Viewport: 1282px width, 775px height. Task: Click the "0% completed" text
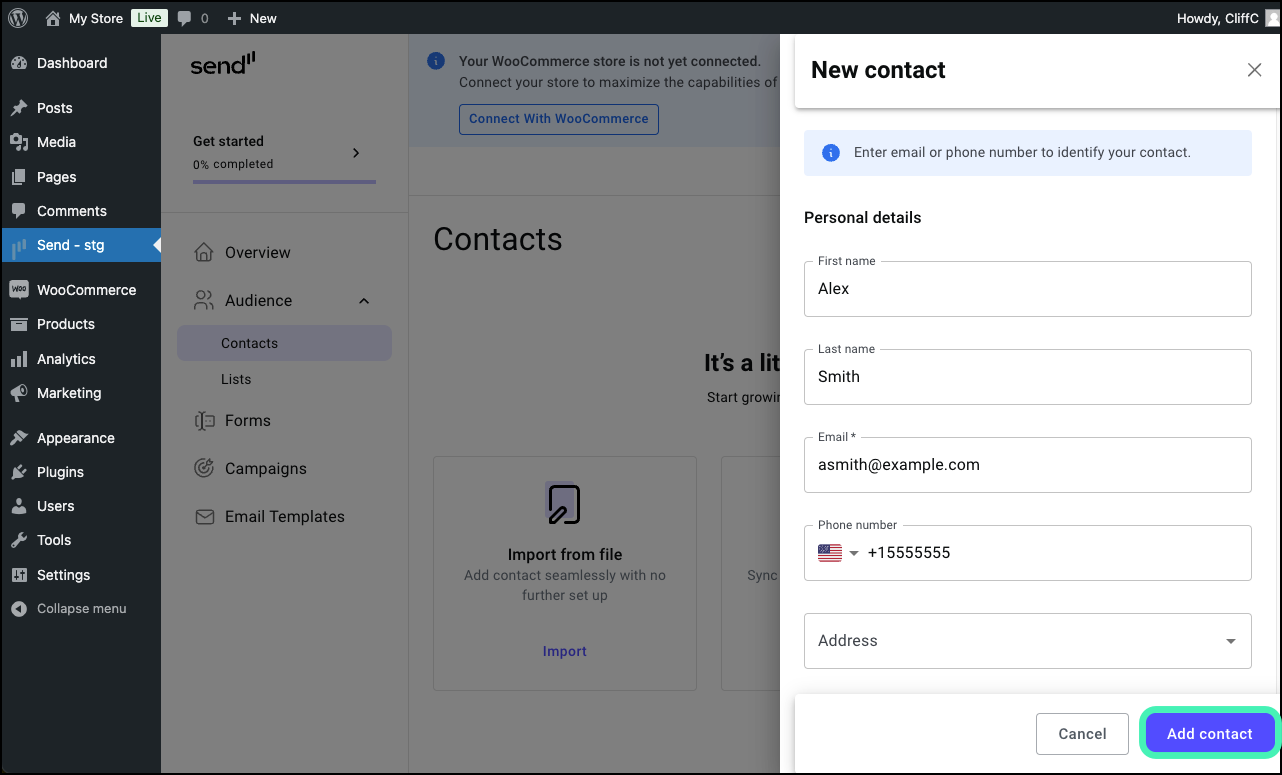click(x=233, y=164)
